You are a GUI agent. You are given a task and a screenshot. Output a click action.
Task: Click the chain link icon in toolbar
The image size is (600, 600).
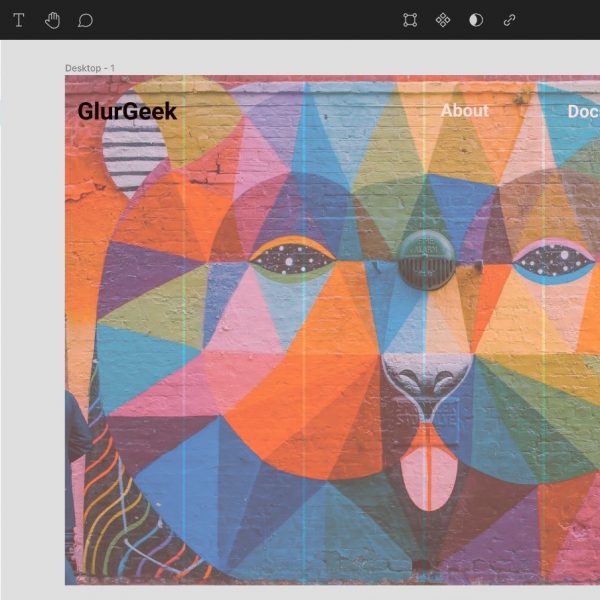[x=509, y=20]
